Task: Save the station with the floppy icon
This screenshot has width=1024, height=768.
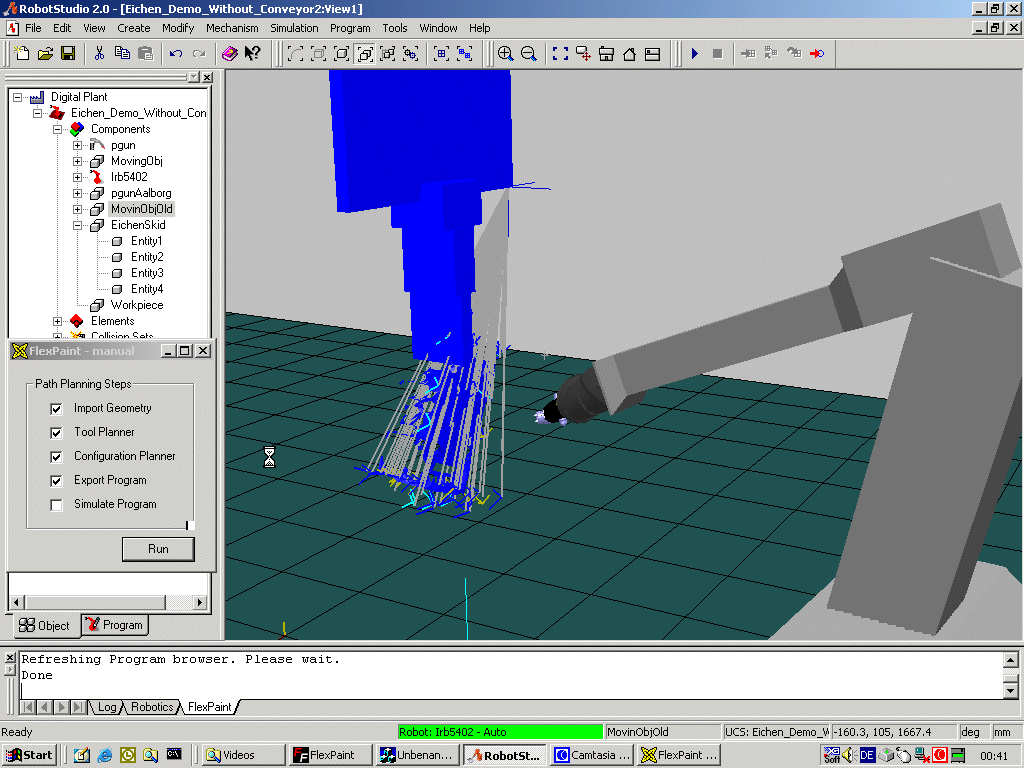Action: point(68,54)
